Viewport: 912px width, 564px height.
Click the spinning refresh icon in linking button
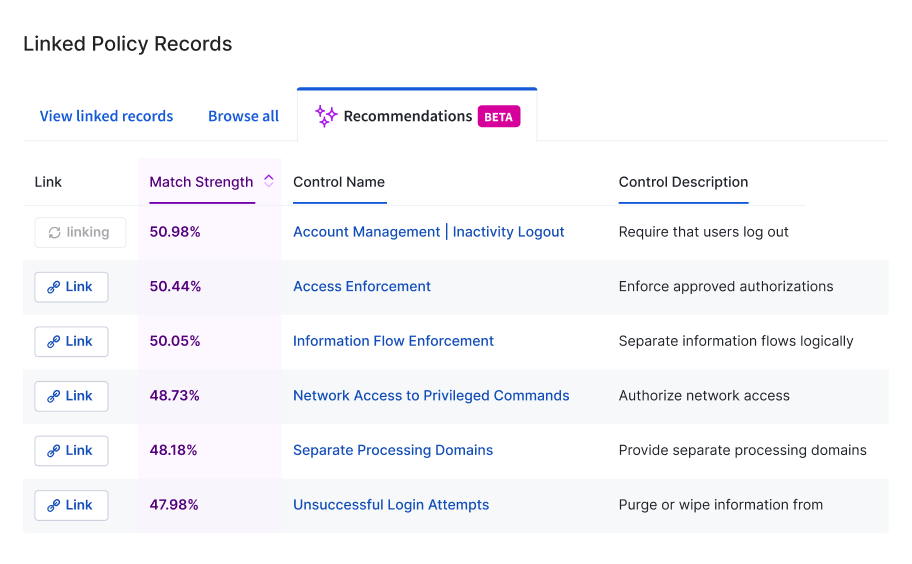pos(54,233)
